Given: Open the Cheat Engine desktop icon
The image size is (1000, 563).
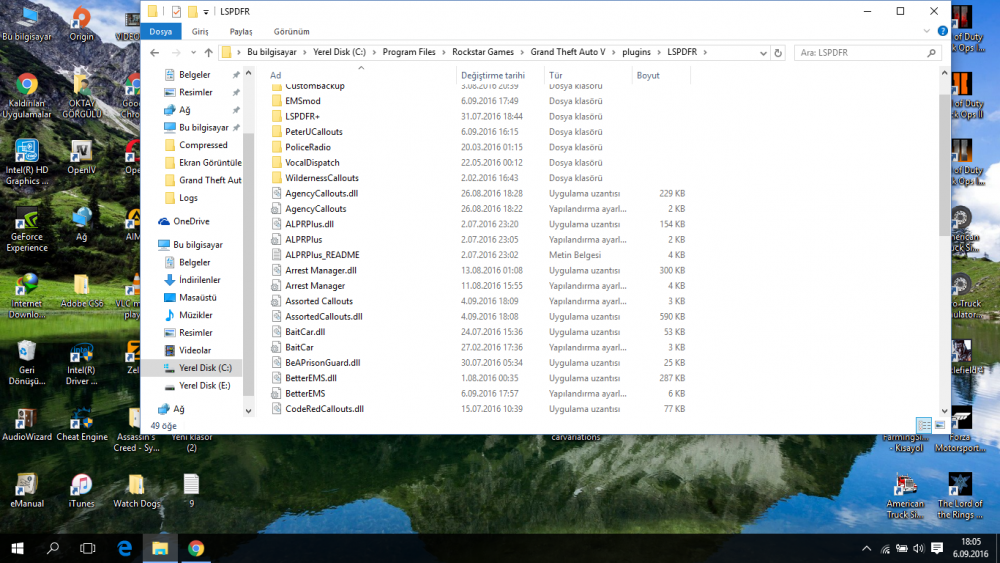Looking at the screenshot, I should (x=81, y=420).
